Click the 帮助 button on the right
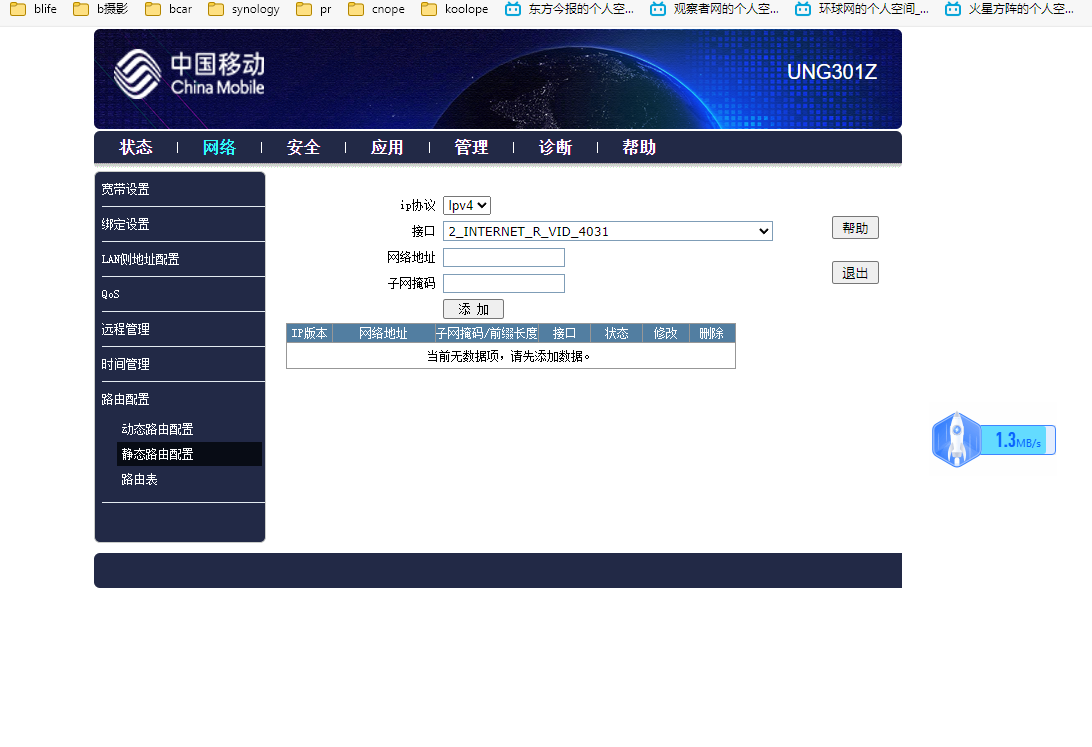Image resolution: width=1092 pixels, height=747 pixels. [855, 228]
